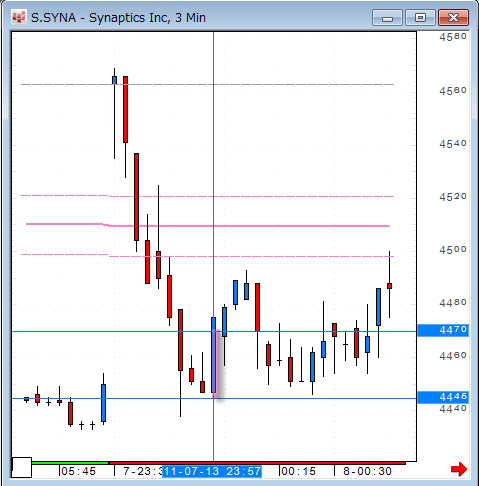Viewport: 479px width, 486px height.
Task: Click the 4500 price axis label
Action: pyautogui.click(x=453, y=250)
